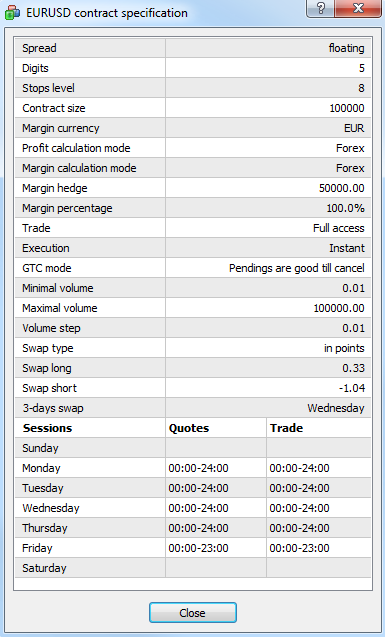Select the 3-days swap Wednesday value
The height and width of the screenshot is (637, 385).
[336, 408]
